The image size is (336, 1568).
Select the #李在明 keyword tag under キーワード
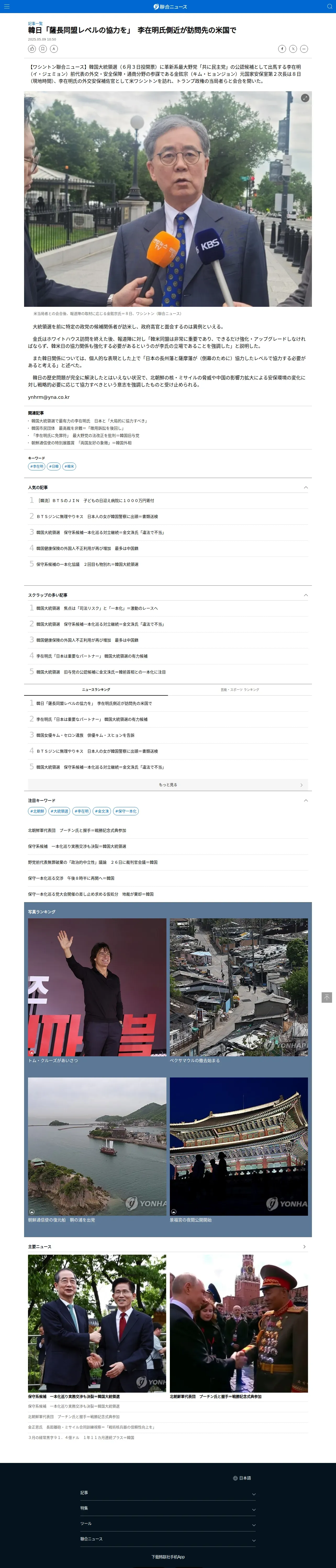click(37, 466)
